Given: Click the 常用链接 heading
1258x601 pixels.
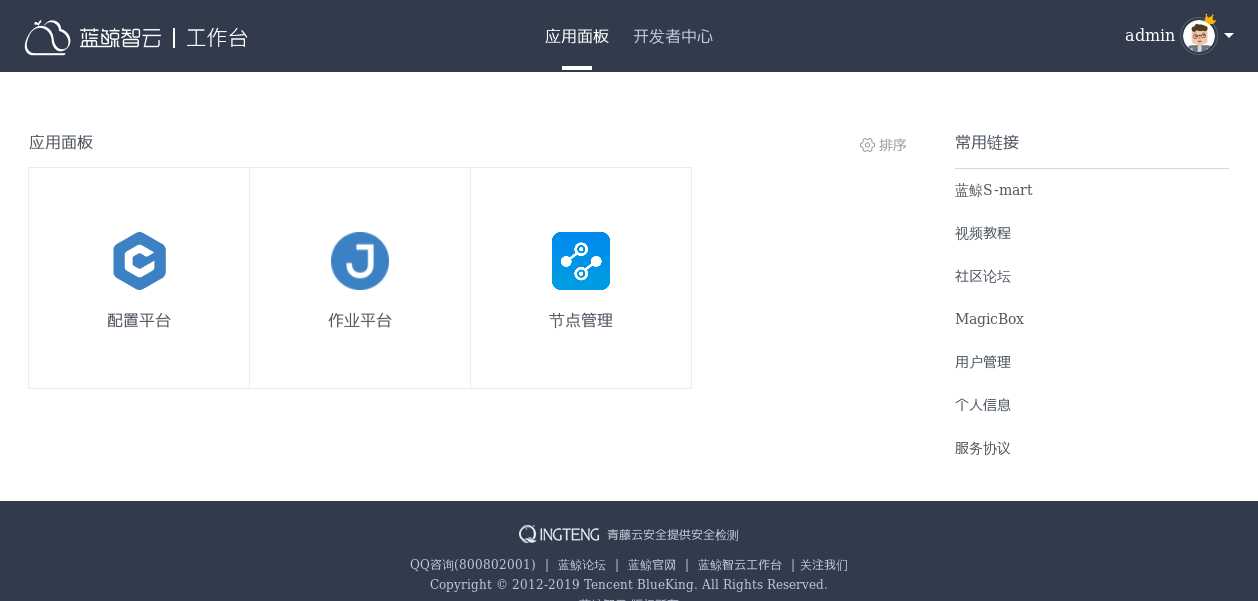Looking at the screenshot, I should pos(987,142).
